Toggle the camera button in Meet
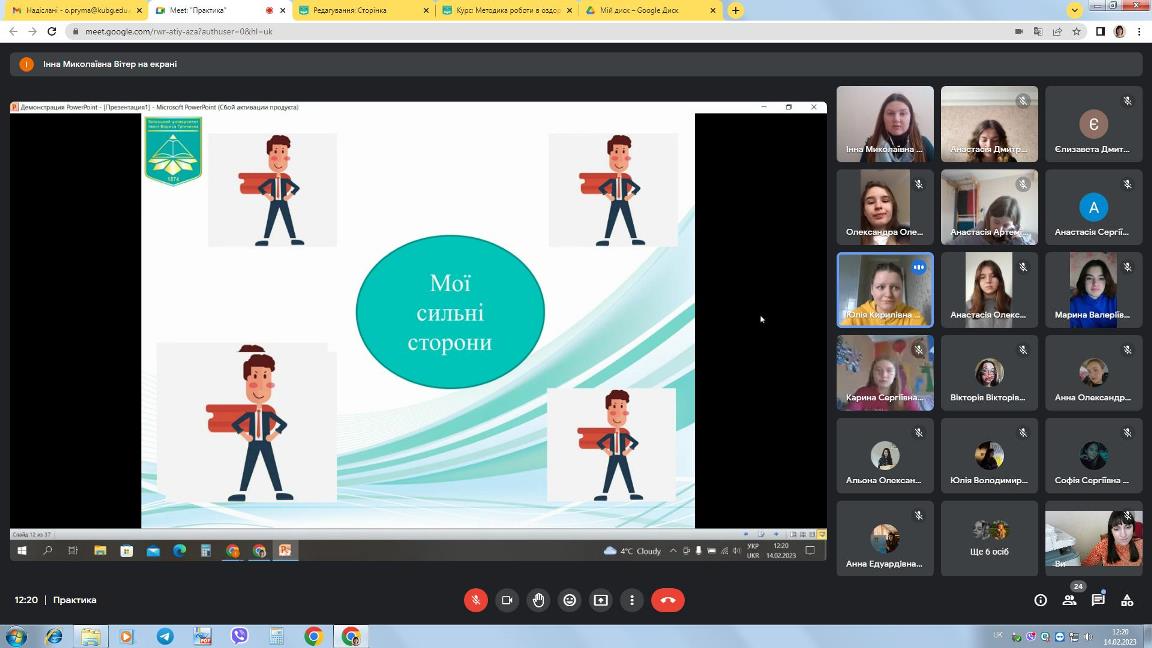Image resolution: width=1152 pixels, height=648 pixels. coord(507,600)
